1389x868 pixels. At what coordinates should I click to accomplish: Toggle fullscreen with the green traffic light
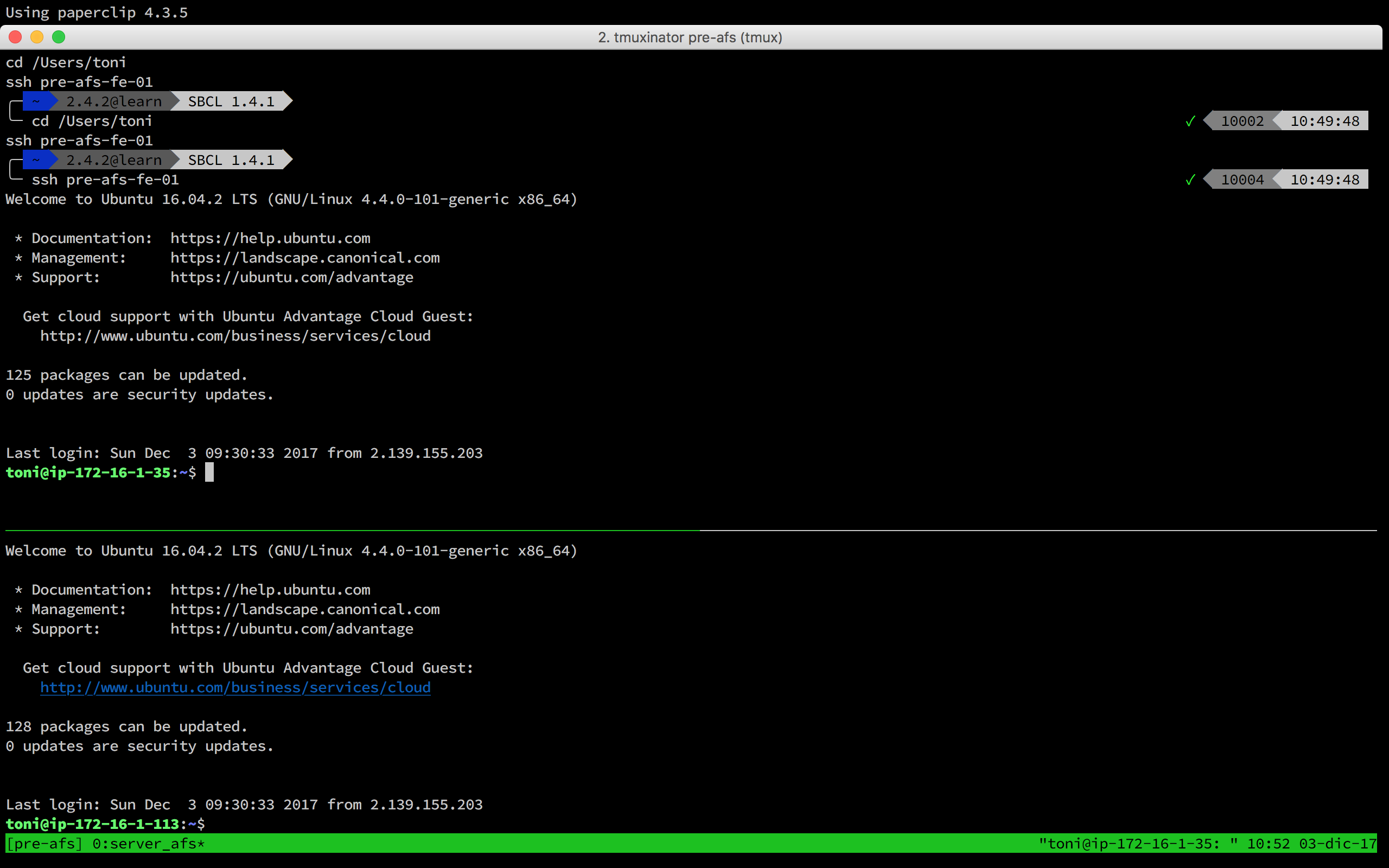[x=59, y=37]
